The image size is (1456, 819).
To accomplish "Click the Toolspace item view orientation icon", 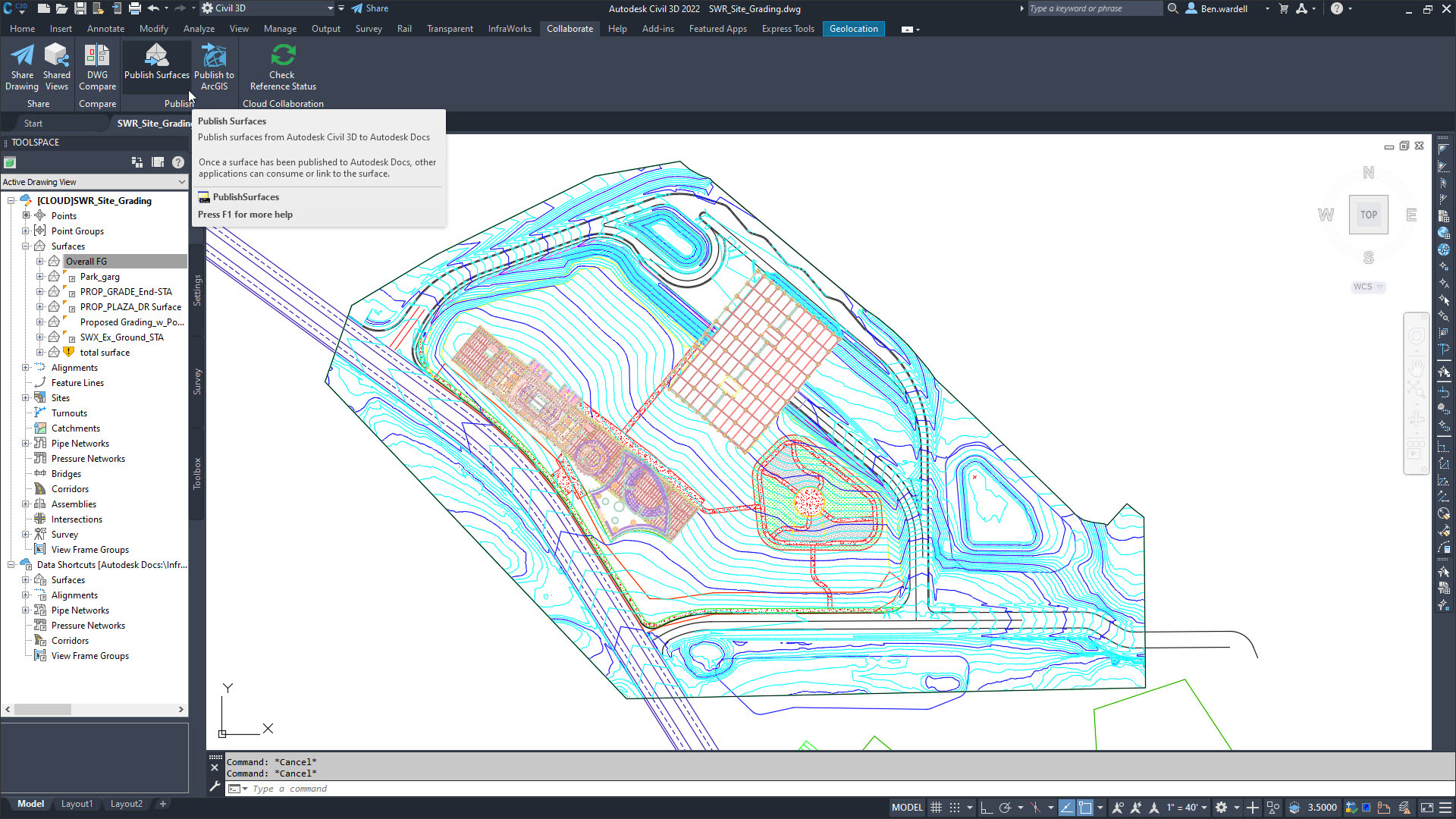I will [137, 162].
